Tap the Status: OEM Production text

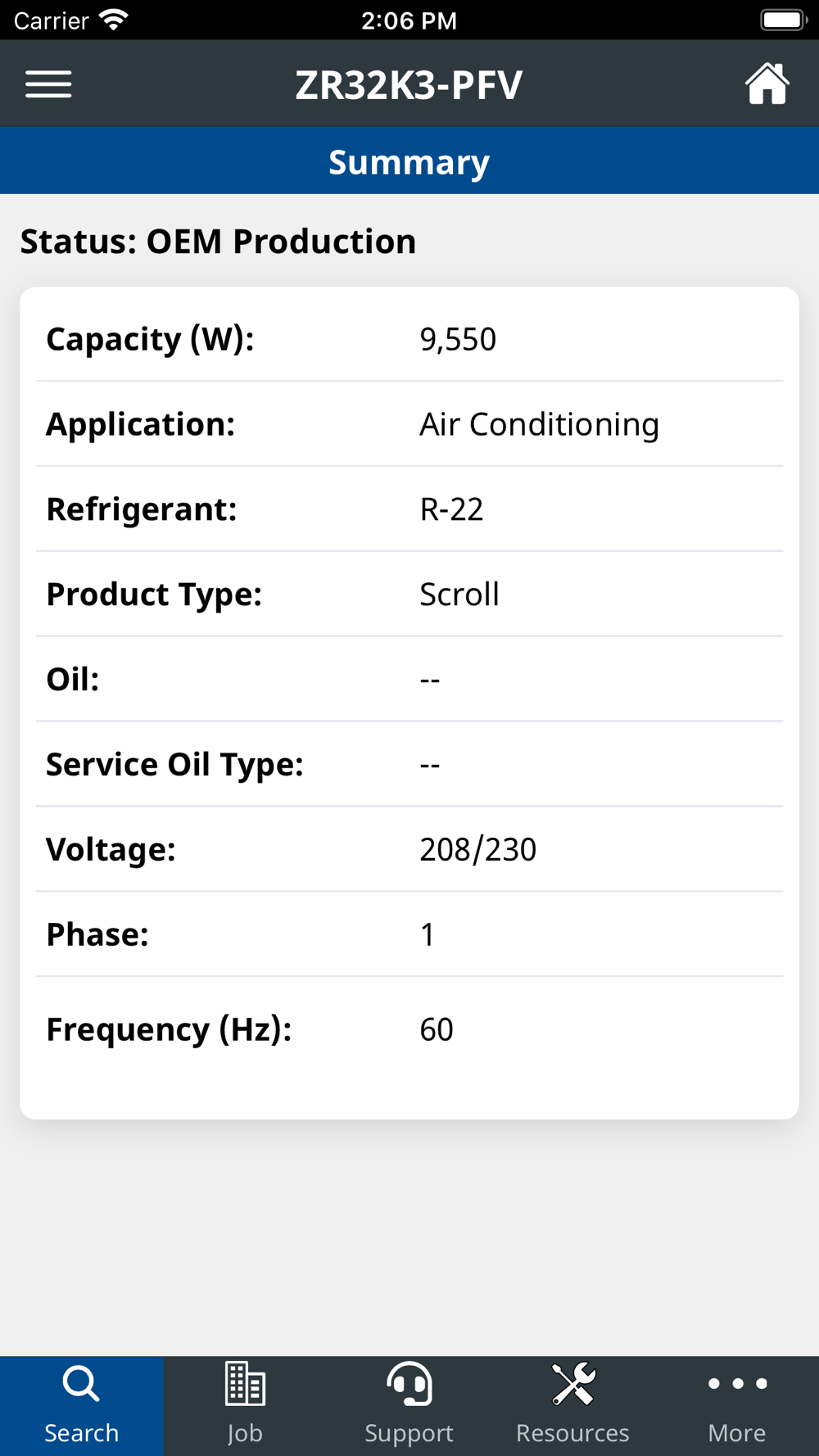(218, 242)
